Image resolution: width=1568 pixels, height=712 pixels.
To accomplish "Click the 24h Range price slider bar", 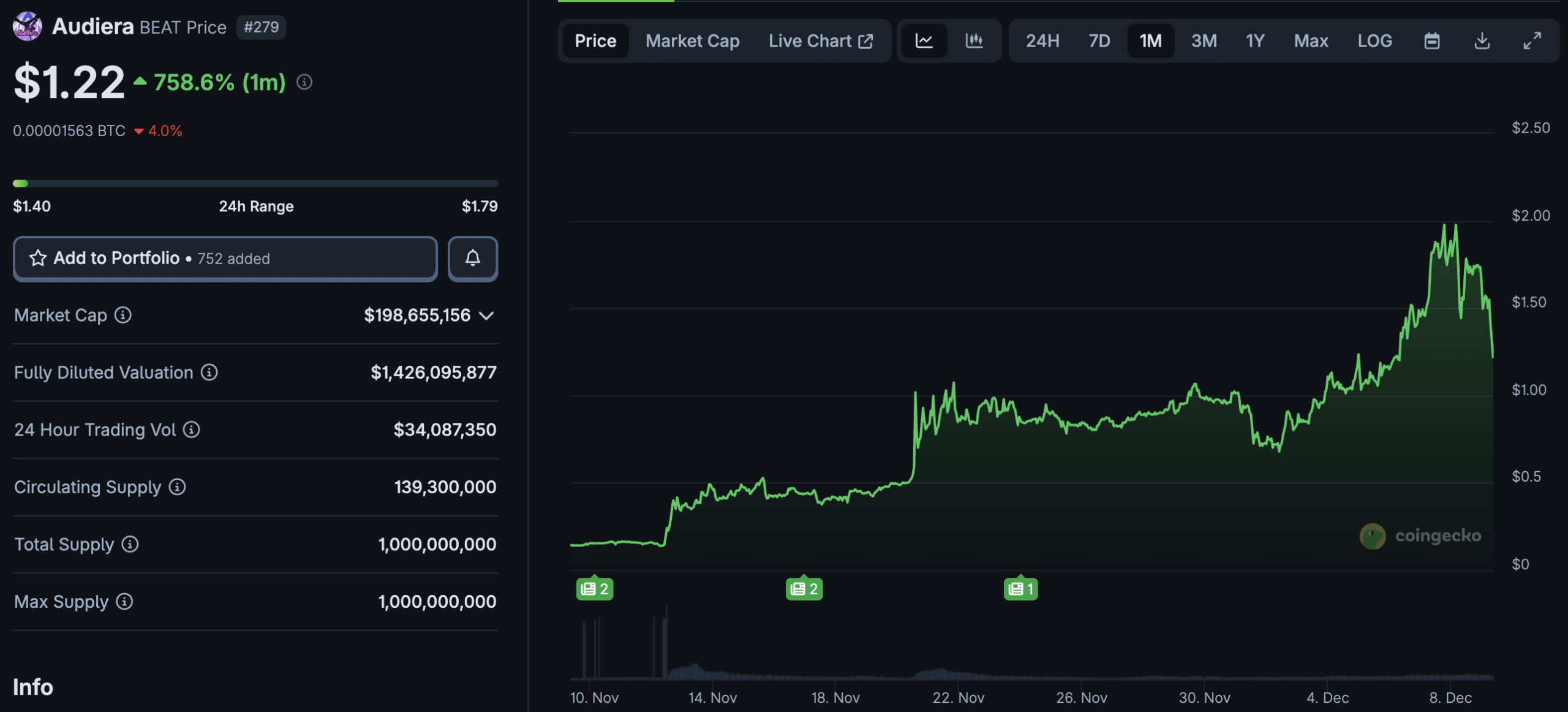I will point(255,183).
